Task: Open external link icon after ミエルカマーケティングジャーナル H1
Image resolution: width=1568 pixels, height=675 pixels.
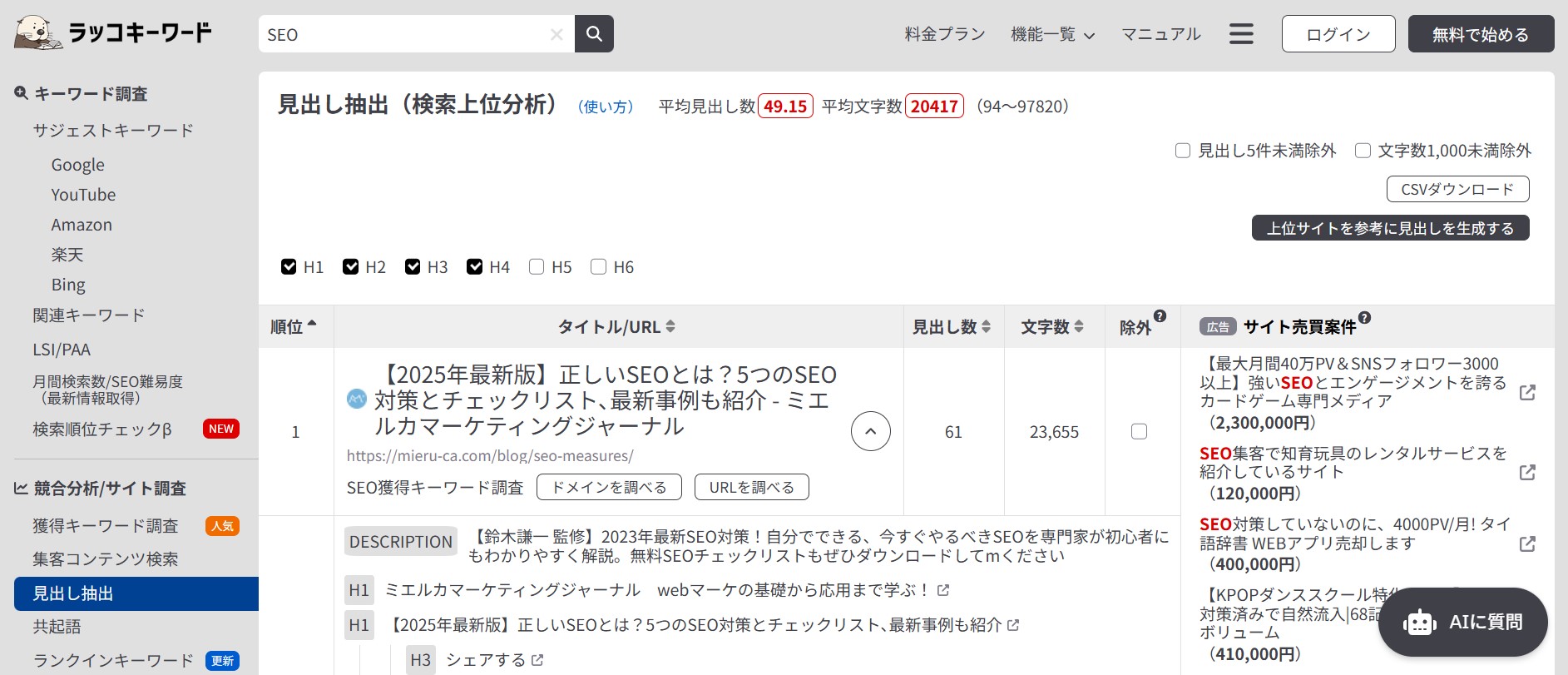Action: tap(943, 590)
